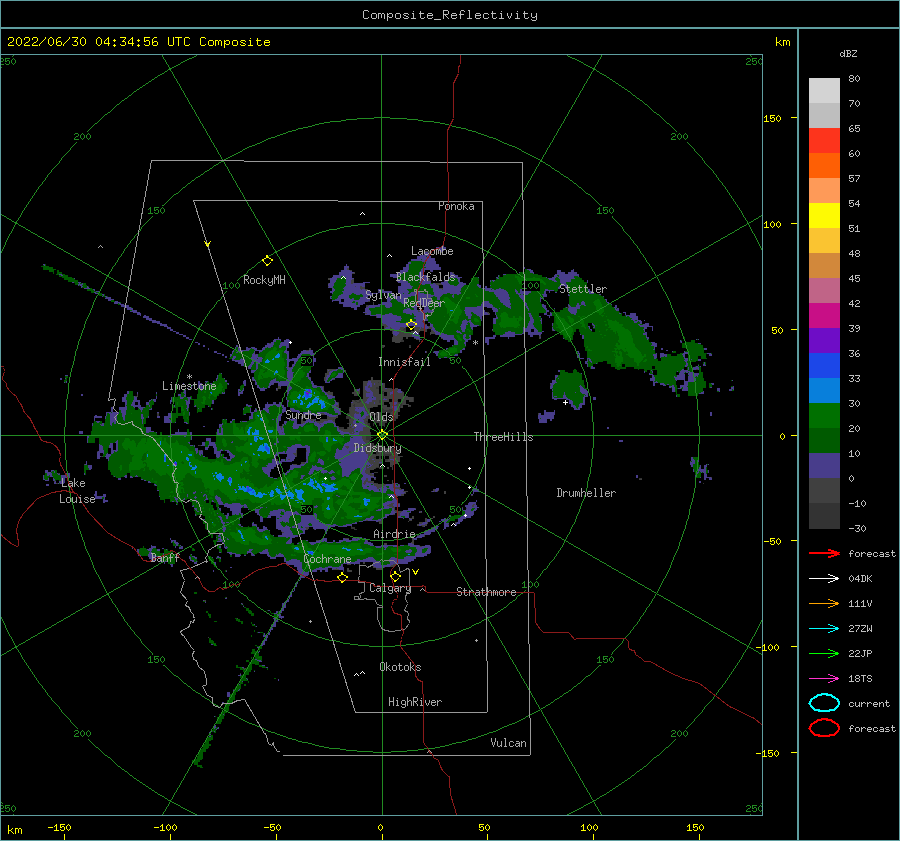Click the Sundre label

pyautogui.click(x=303, y=415)
